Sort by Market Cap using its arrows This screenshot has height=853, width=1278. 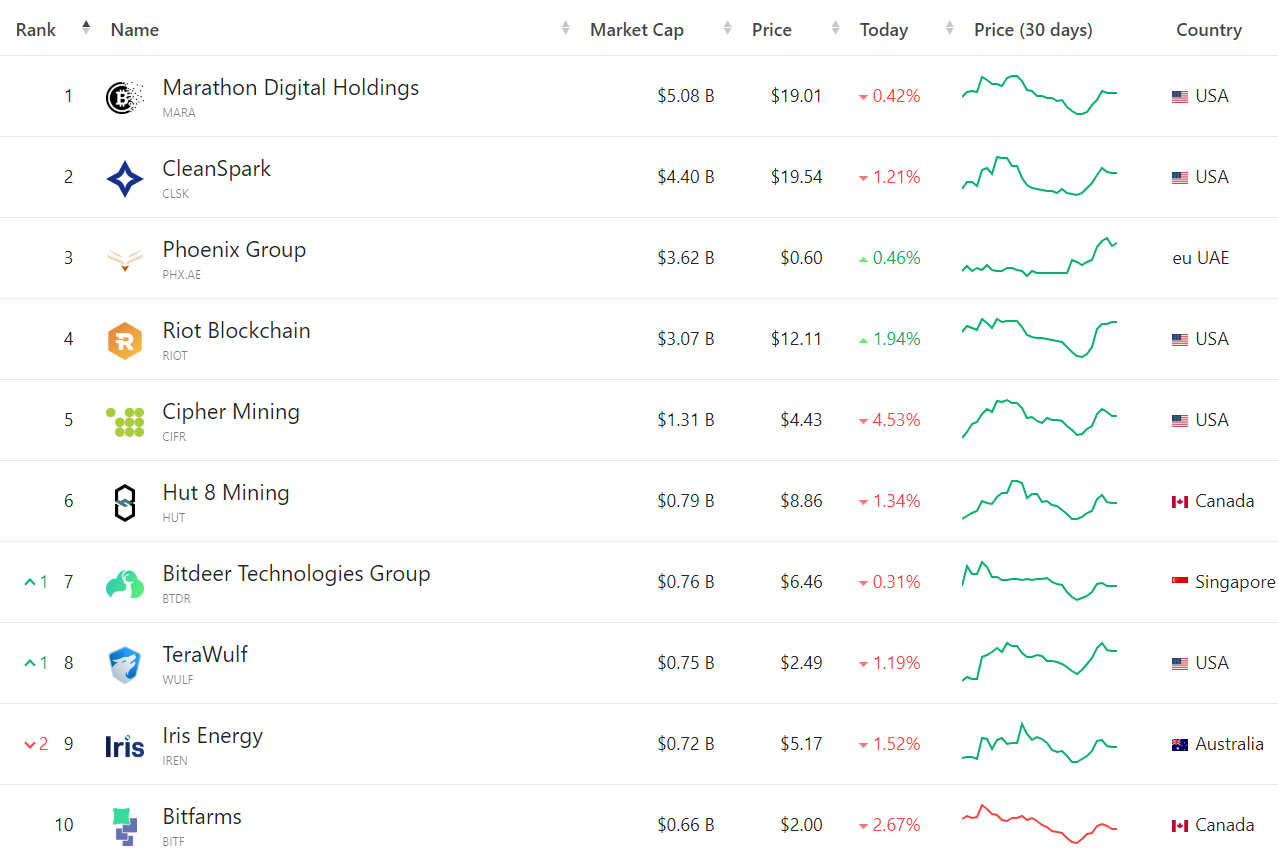727,29
